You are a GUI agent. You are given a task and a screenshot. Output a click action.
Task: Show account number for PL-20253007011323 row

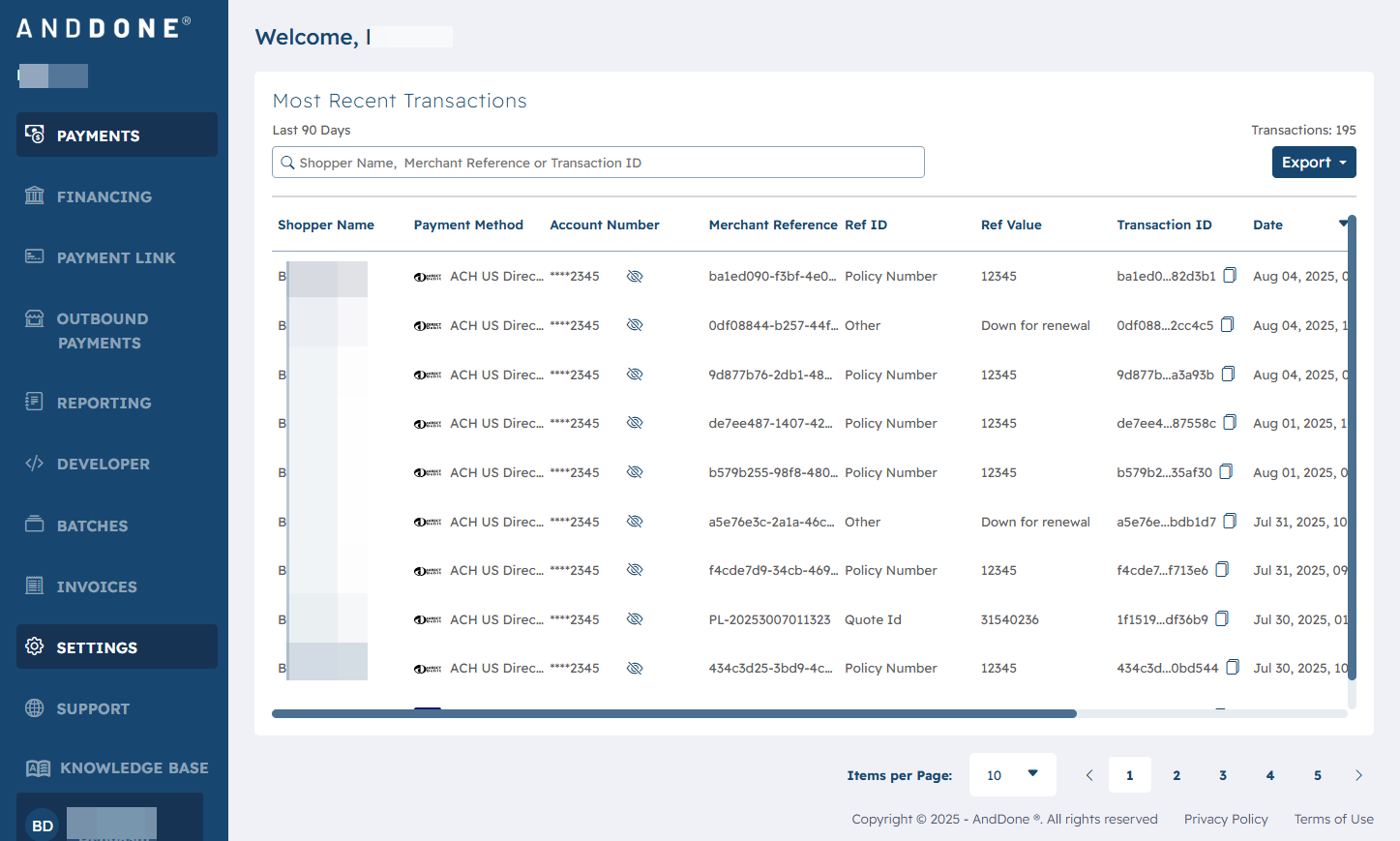pos(635,619)
